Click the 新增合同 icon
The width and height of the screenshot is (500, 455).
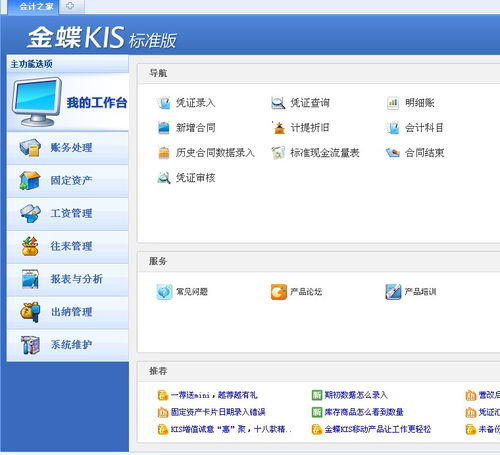[163, 128]
